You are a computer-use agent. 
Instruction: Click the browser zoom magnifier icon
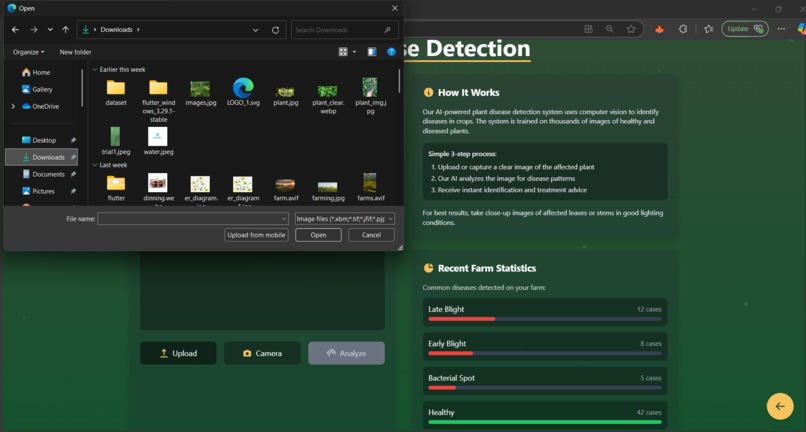coord(610,29)
